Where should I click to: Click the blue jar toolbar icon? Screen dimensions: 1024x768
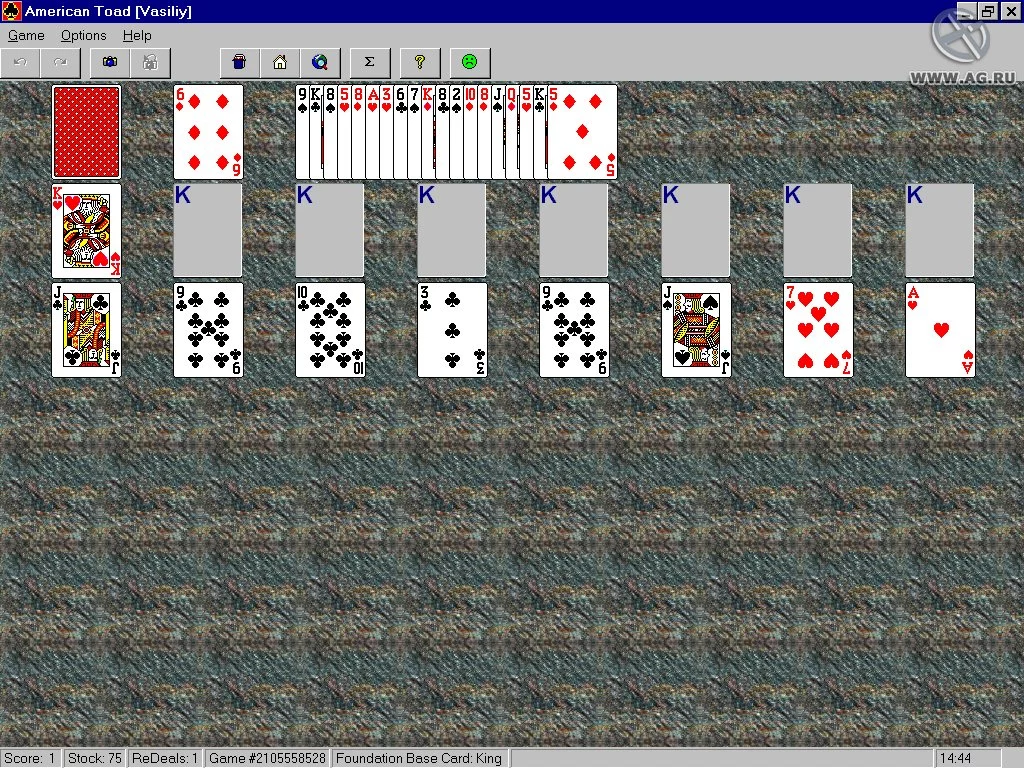[x=240, y=63]
